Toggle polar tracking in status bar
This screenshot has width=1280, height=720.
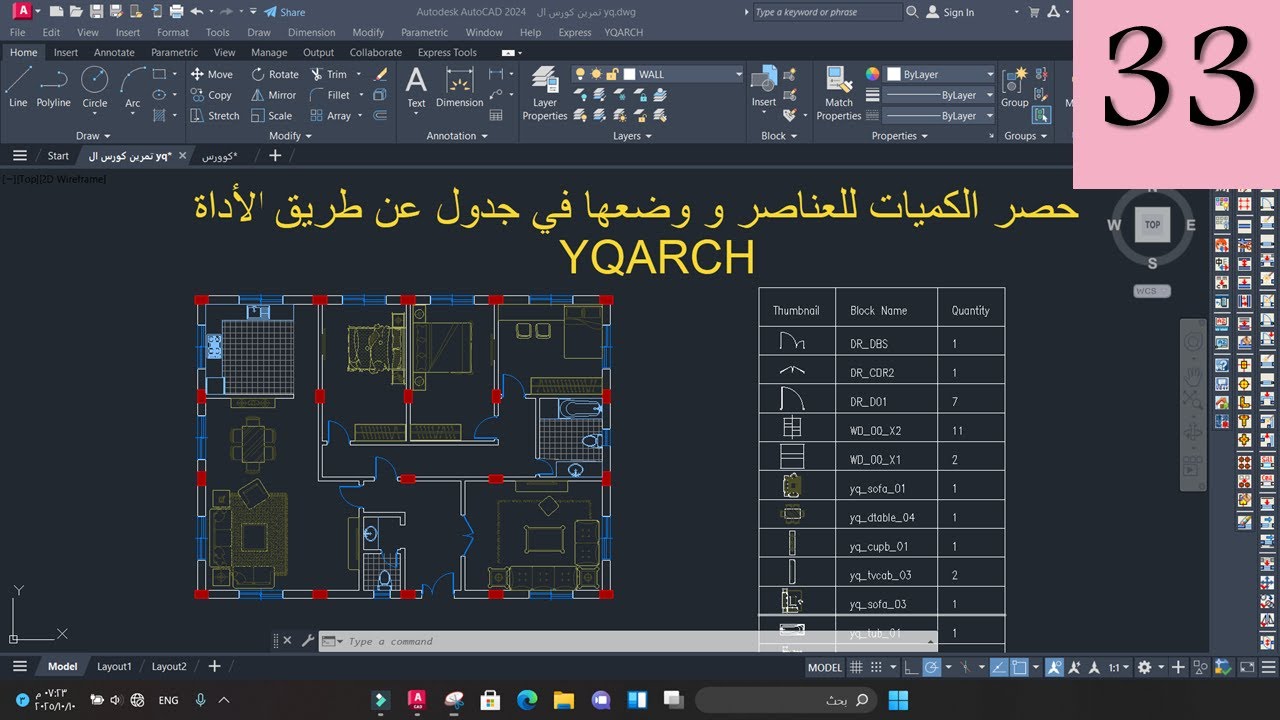[931, 667]
